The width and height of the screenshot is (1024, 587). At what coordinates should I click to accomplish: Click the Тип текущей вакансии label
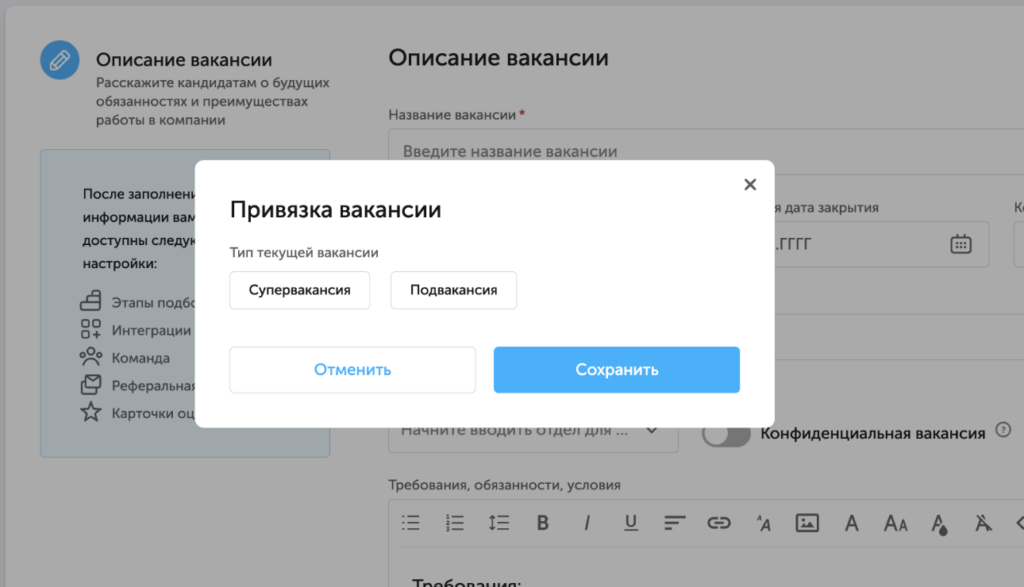click(x=304, y=253)
